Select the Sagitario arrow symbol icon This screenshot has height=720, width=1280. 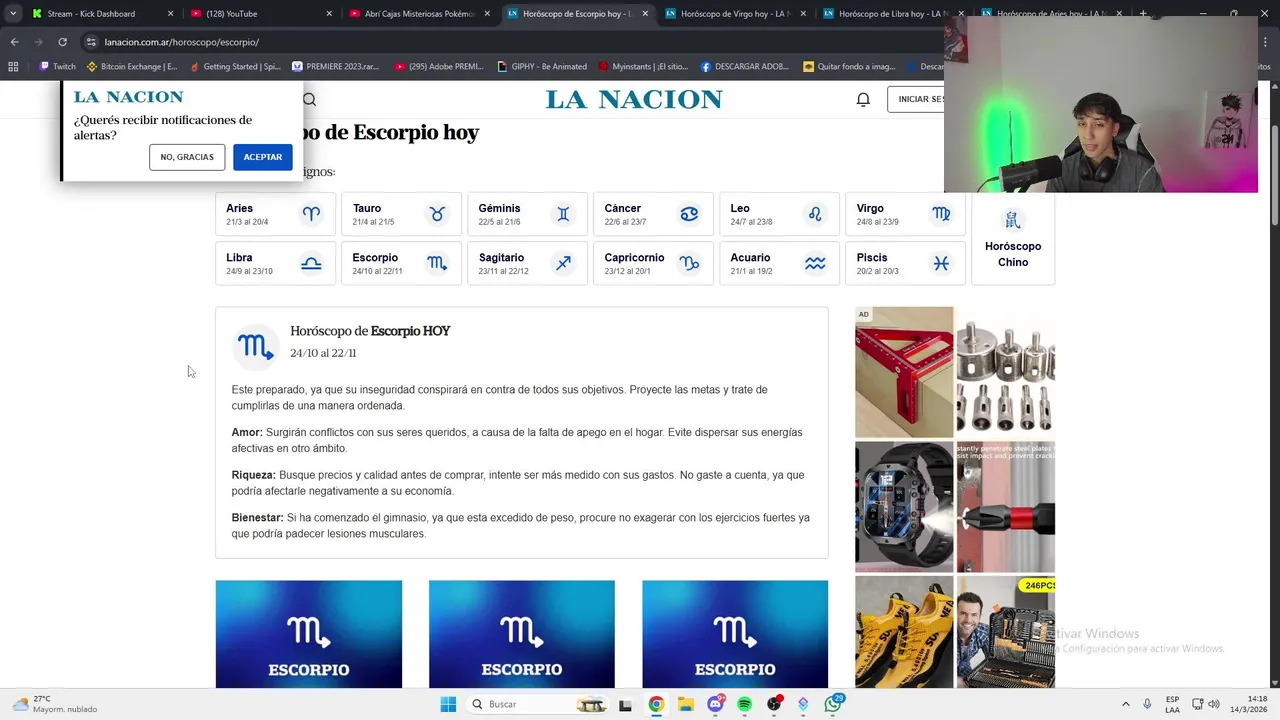point(563,263)
